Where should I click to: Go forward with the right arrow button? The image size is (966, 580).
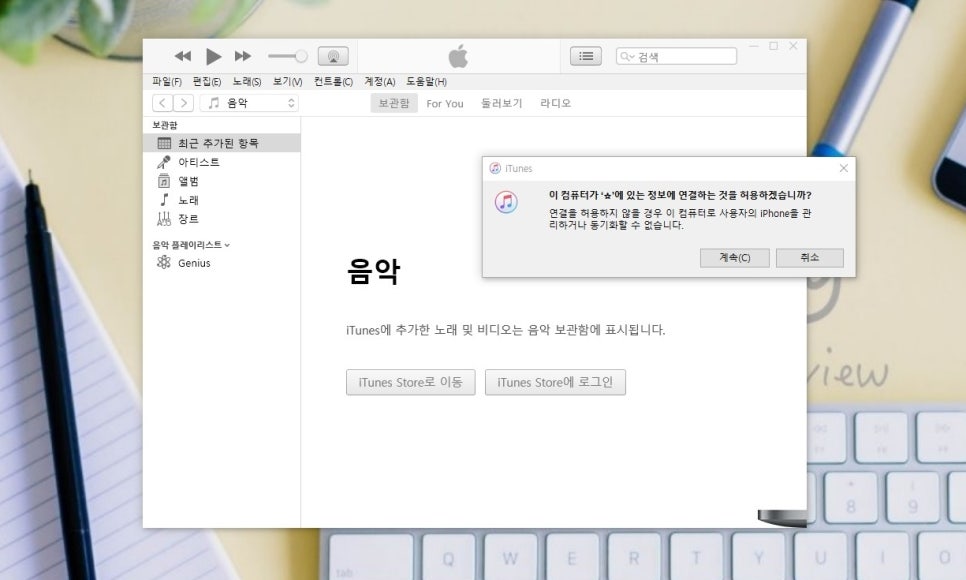pyautogui.click(x=184, y=103)
